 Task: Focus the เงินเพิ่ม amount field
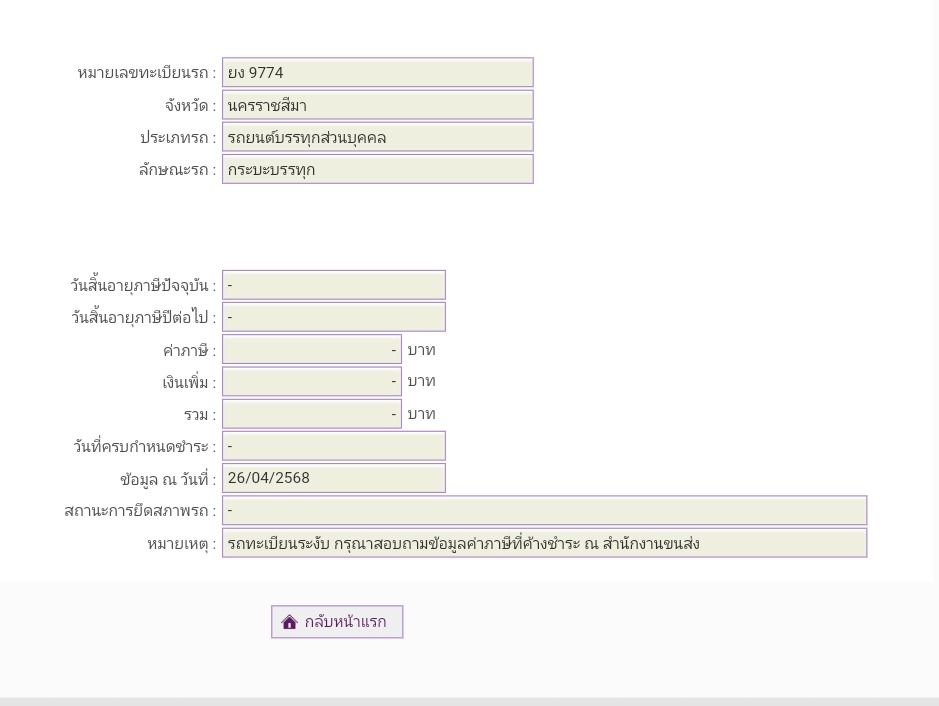(311, 382)
